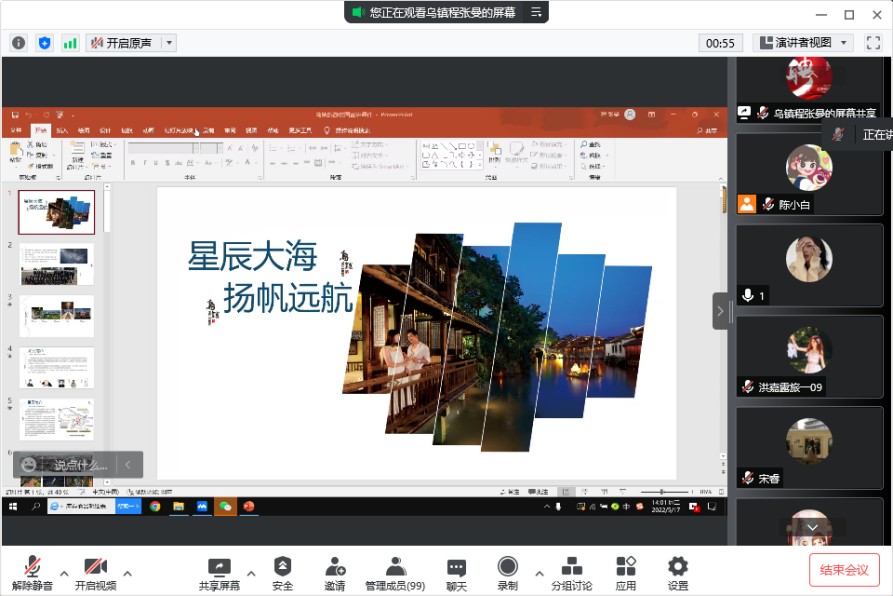Click the 邀请 invite icon
Screen dimensions: 893x596
[335, 573]
